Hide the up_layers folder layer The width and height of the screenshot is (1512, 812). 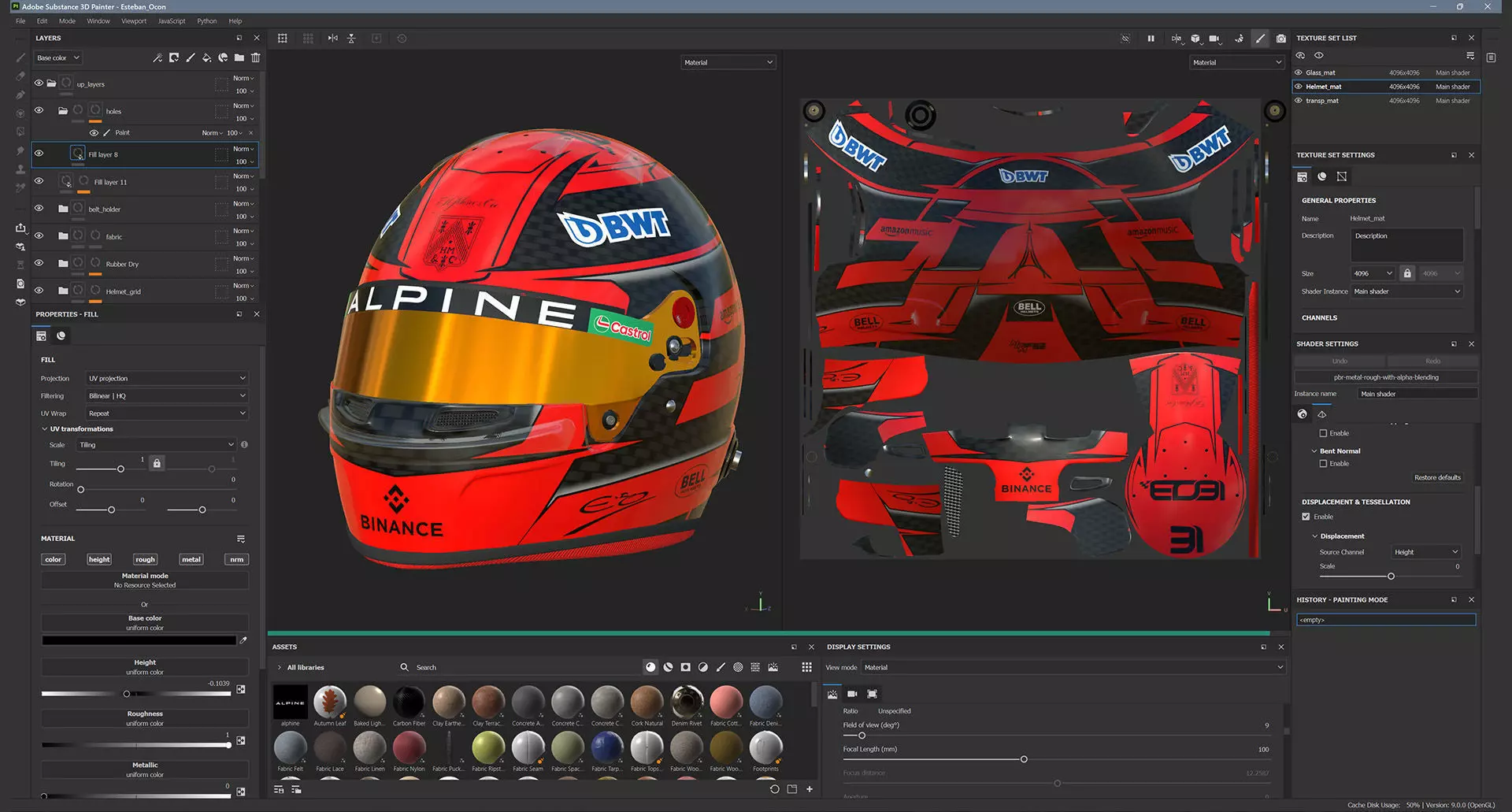click(x=39, y=83)
